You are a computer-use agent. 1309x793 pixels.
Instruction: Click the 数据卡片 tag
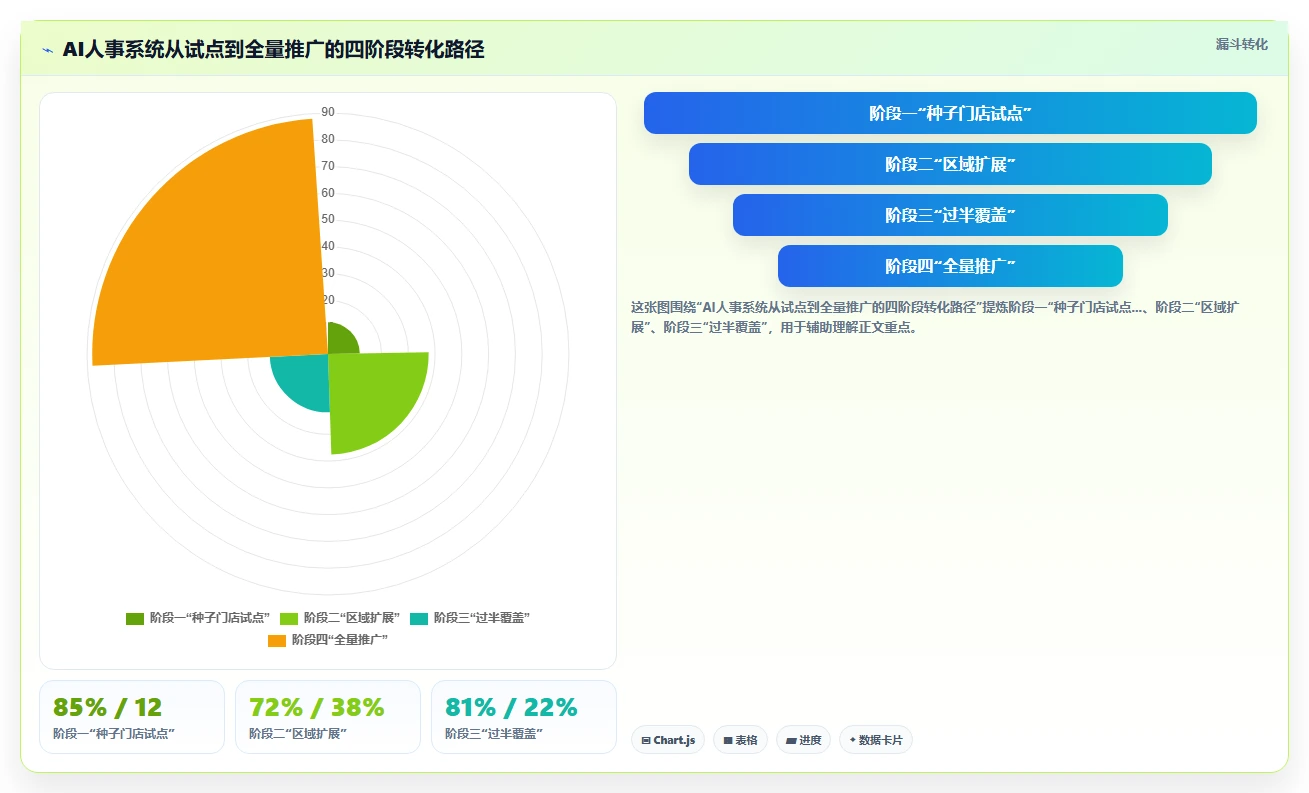pyautogui.click(x=876, y=740)
